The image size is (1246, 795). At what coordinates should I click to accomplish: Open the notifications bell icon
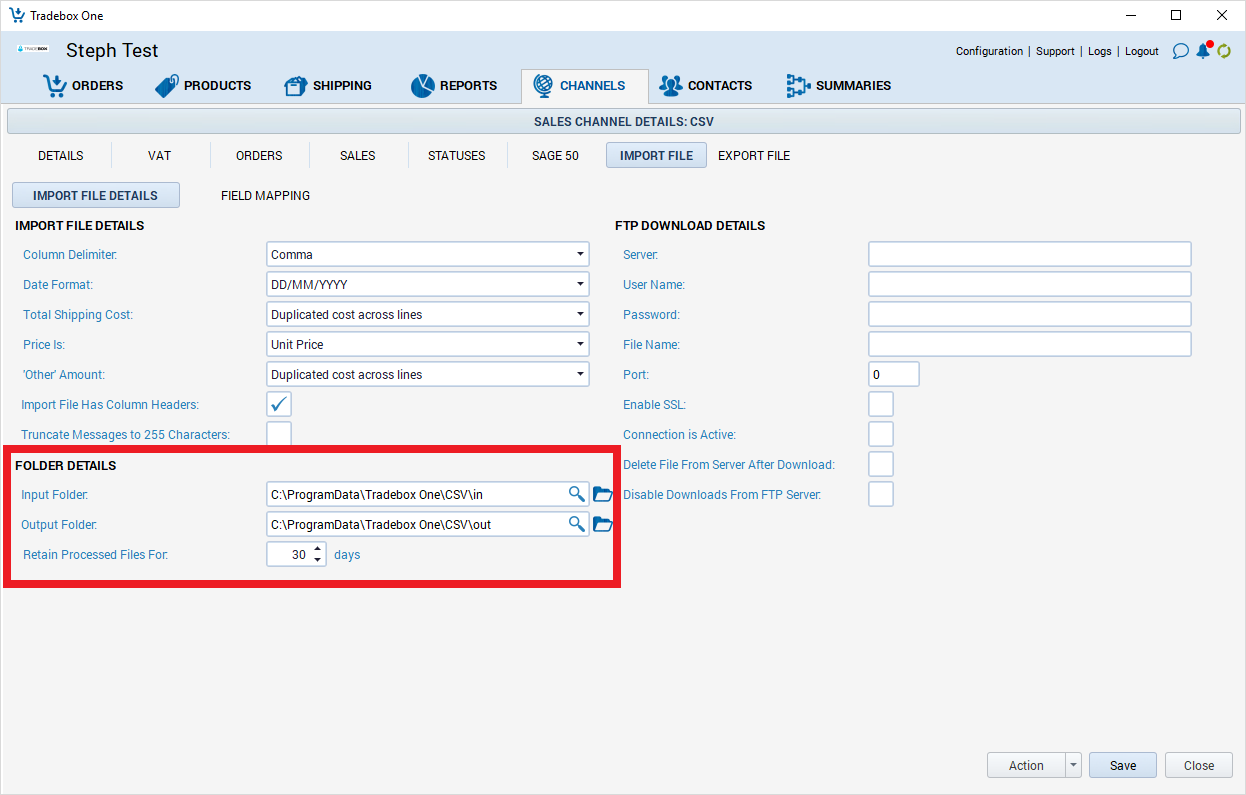1203,50
